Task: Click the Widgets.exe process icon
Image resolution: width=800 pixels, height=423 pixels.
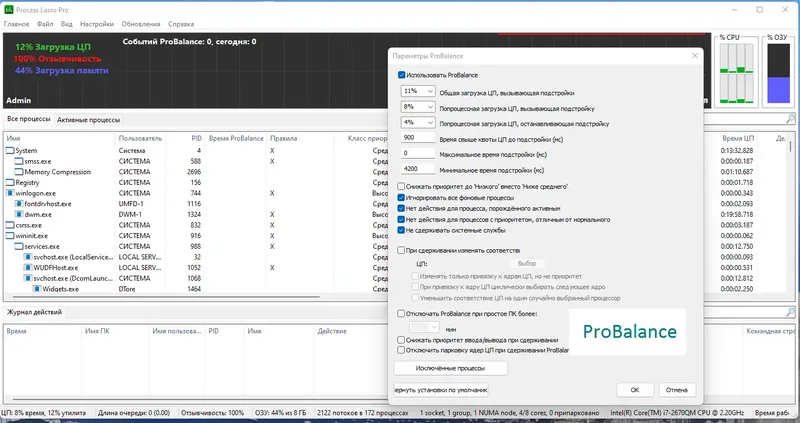Action: point(37,289)
